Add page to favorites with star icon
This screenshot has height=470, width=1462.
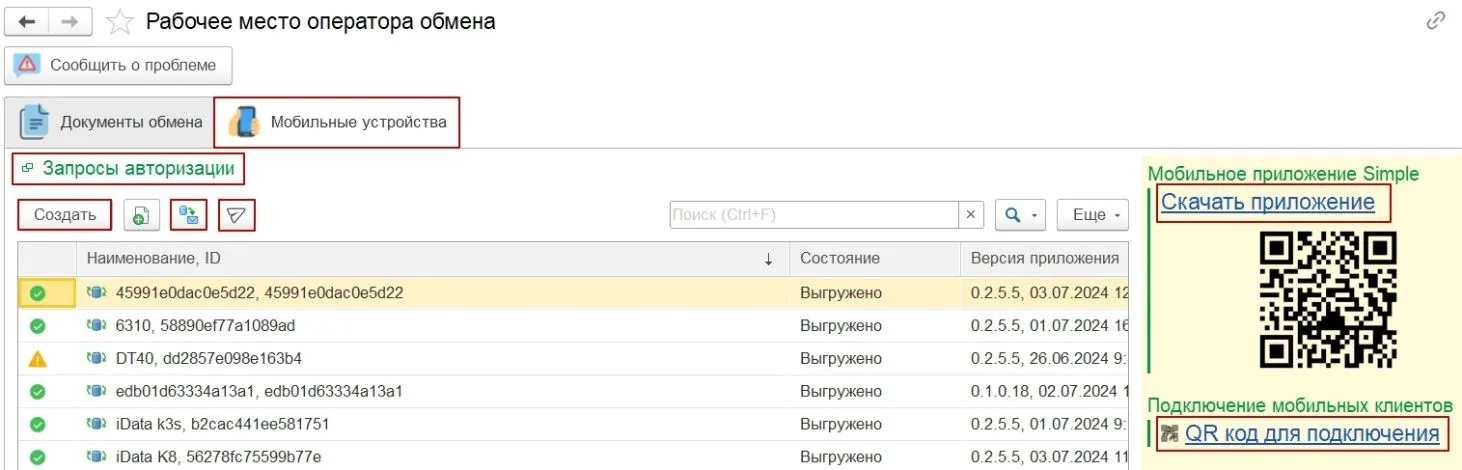click(120, 21)
